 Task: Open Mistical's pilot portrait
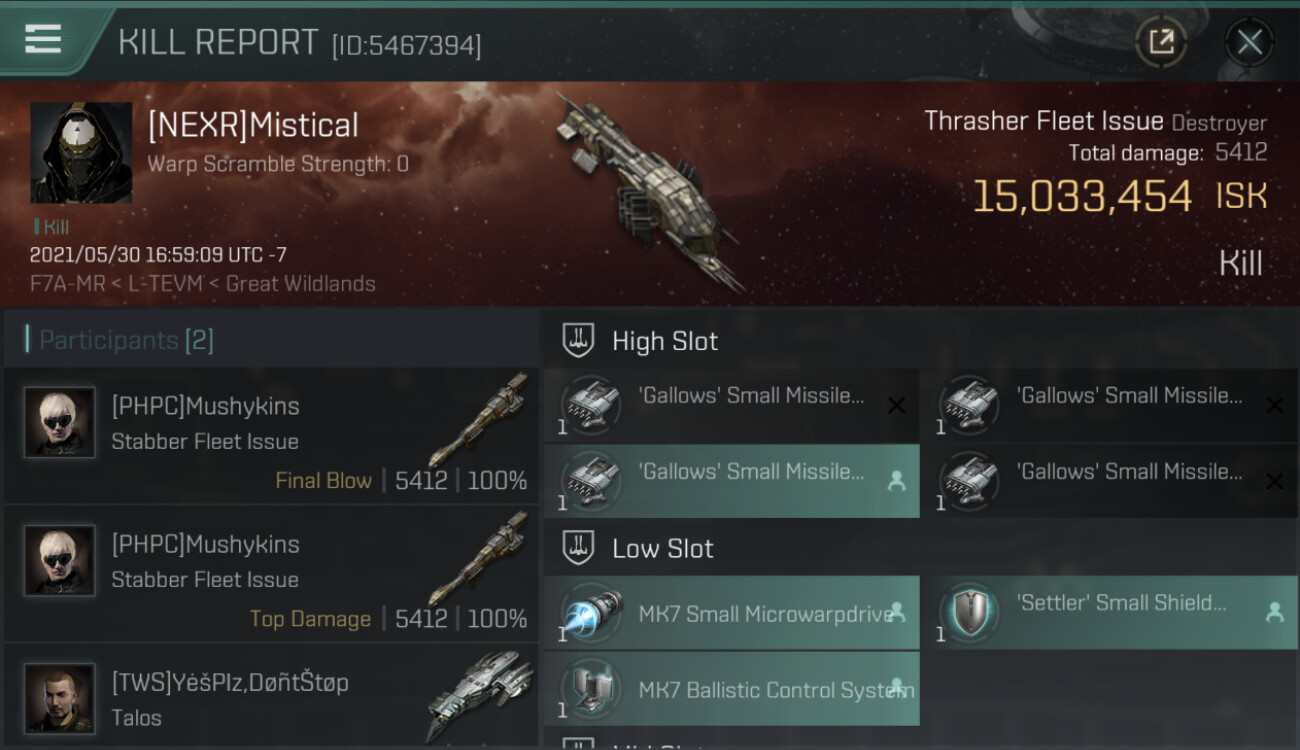coord(81,153)
